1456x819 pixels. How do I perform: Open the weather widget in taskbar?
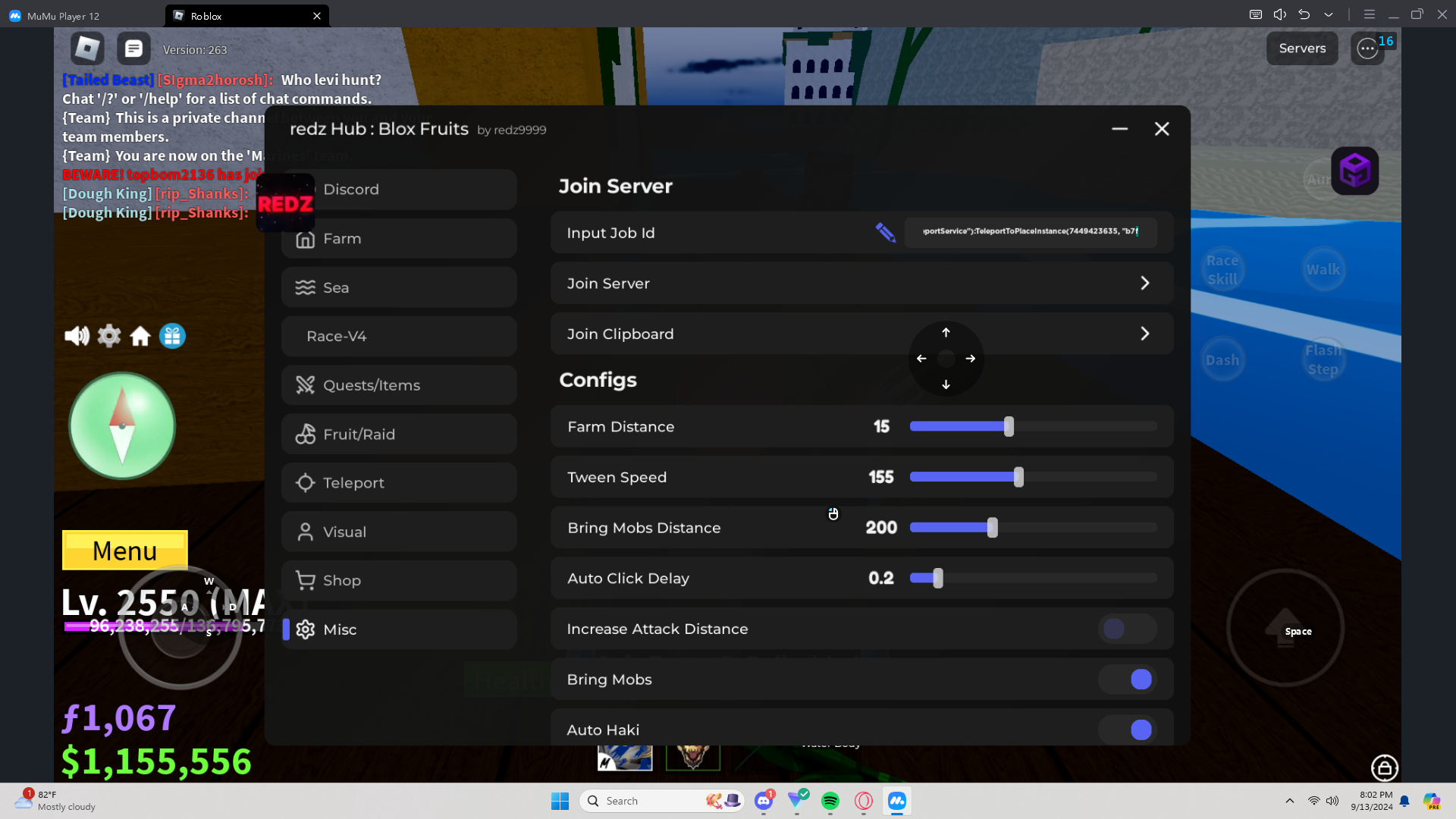pyautogui.click(x=55, y=801)
